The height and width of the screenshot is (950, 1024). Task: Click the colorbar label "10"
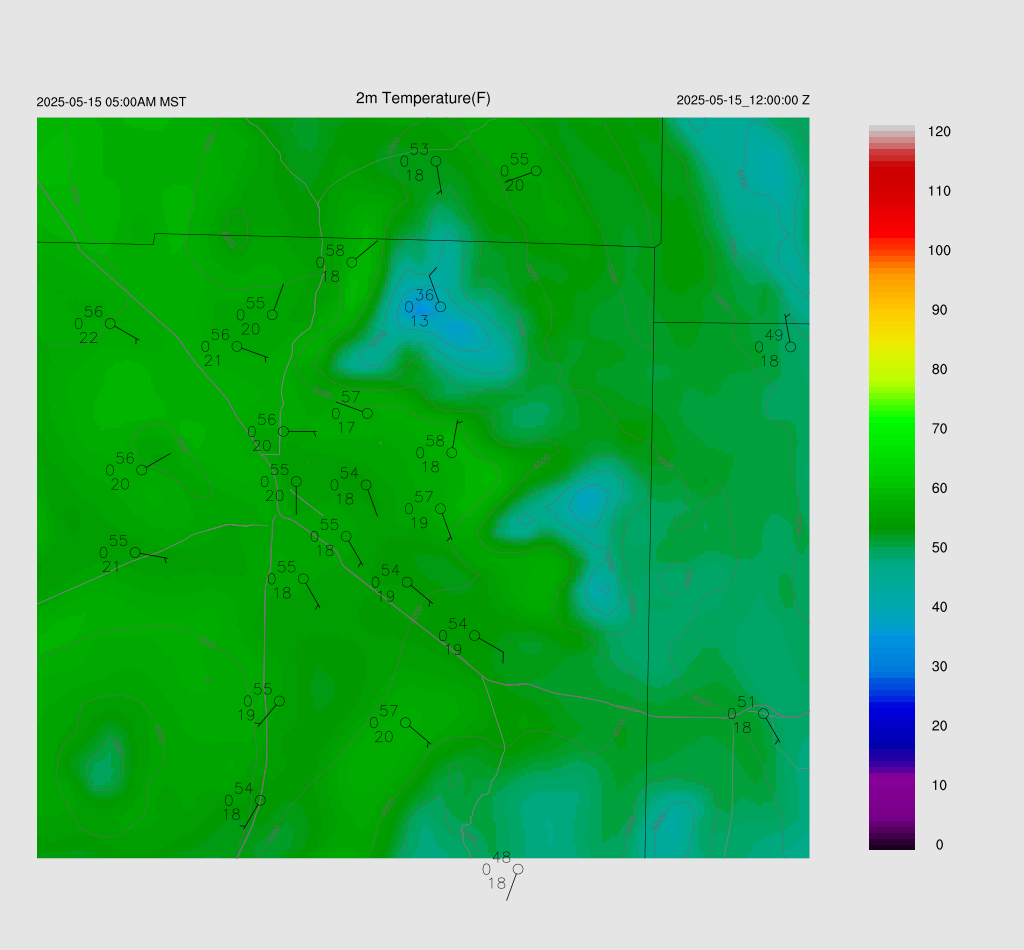(x=939, y=785)
